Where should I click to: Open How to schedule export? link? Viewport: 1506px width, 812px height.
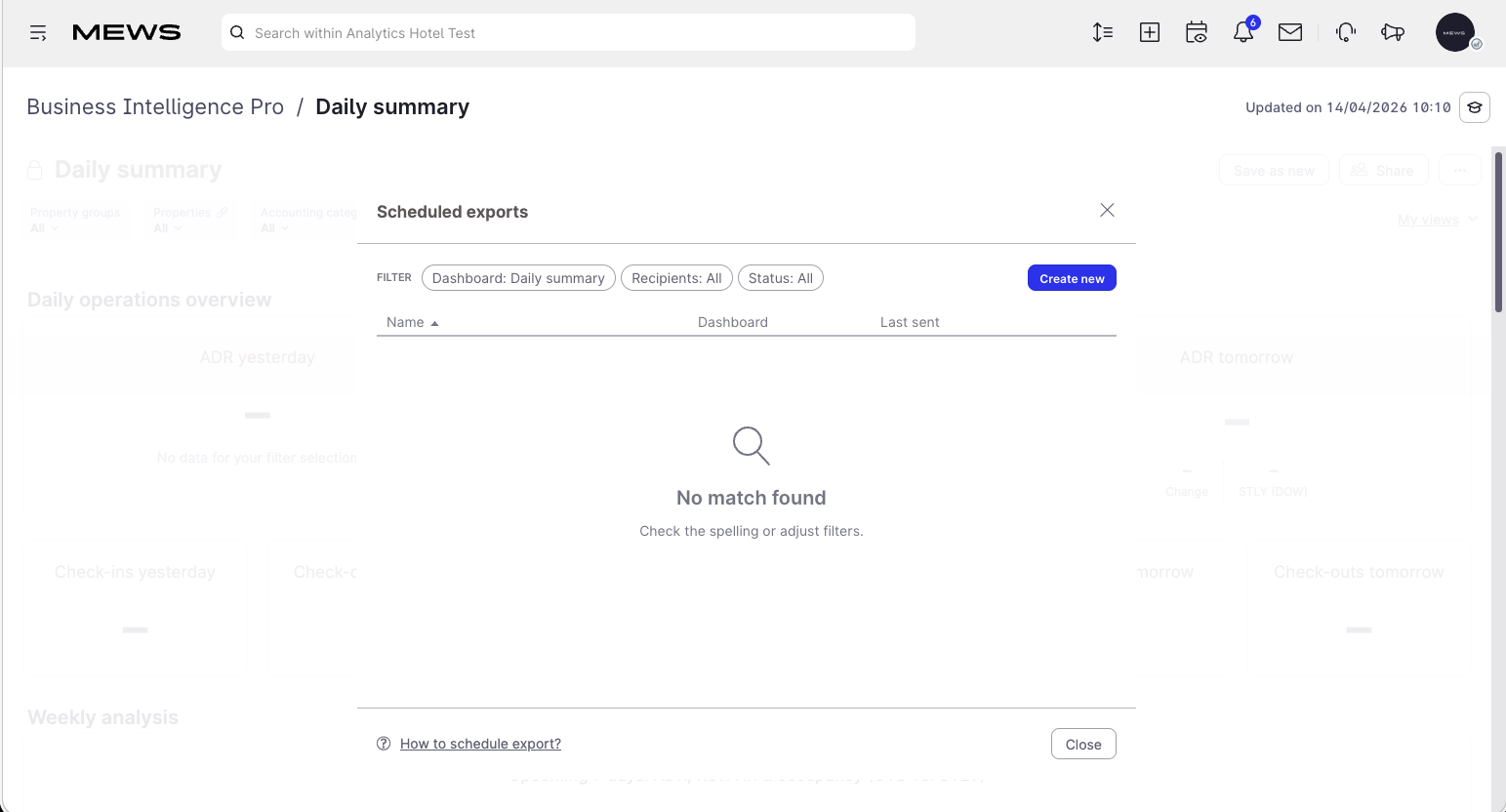[480, 744]
